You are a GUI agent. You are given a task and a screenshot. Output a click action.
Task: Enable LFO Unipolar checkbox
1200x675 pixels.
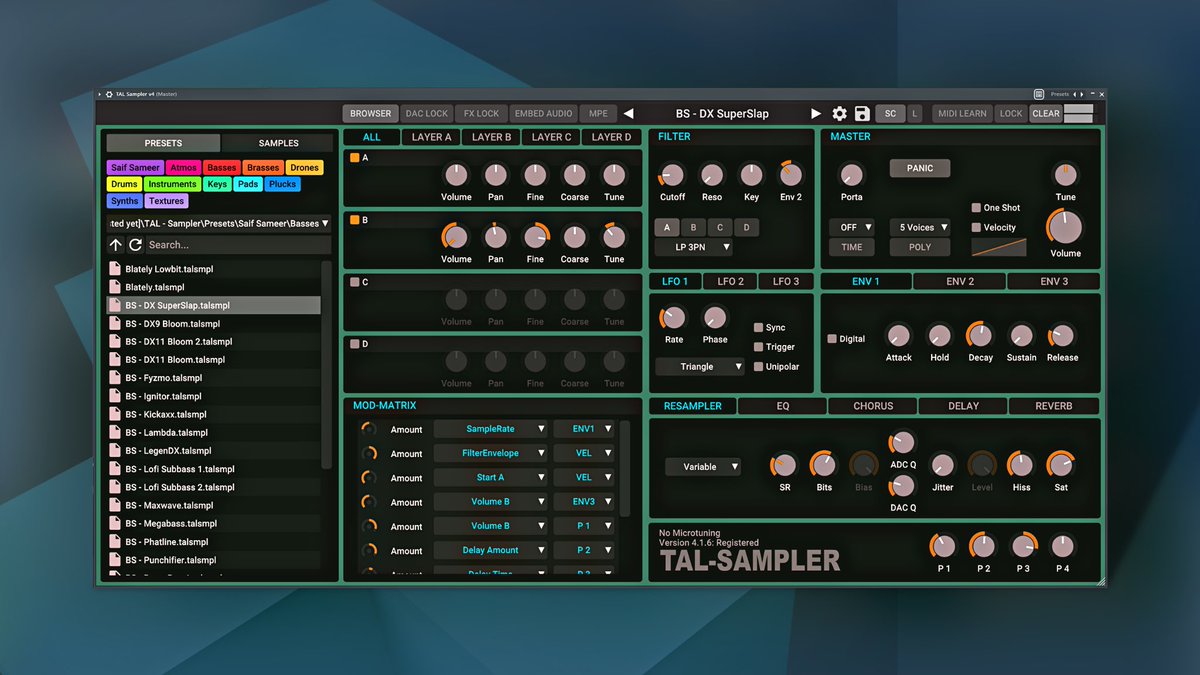pos(758,367)
